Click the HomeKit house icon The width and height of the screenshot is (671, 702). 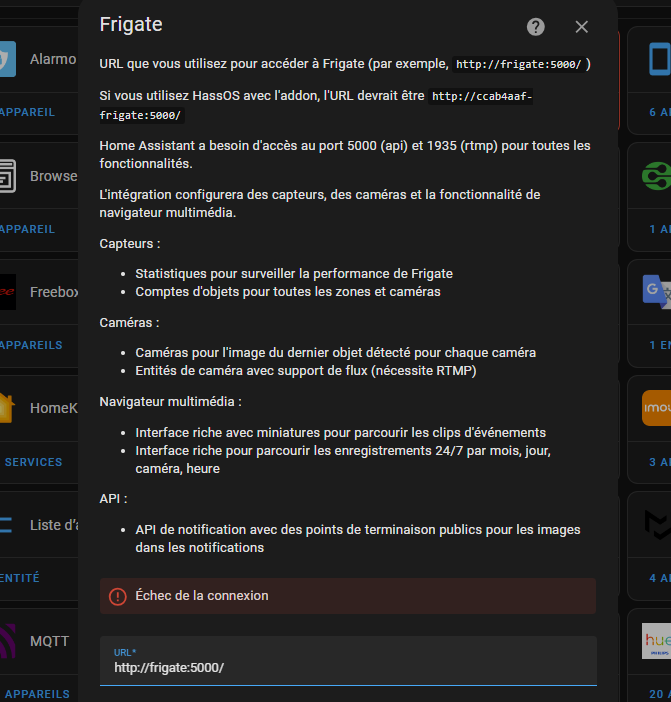click(x=7, y=408)
